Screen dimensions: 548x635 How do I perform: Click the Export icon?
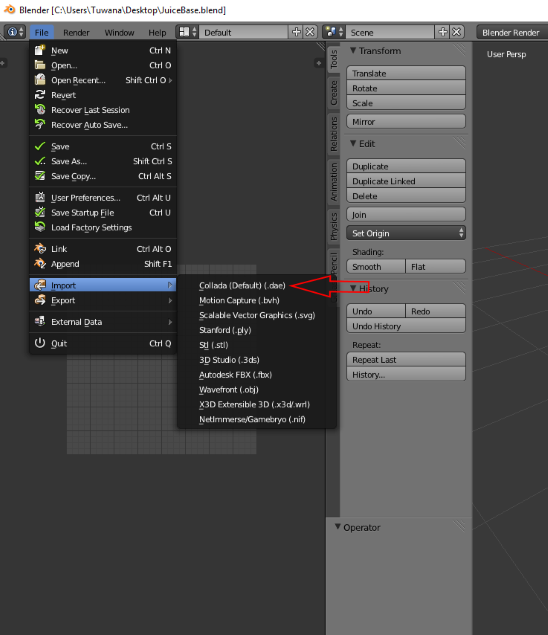pos(40,300)
